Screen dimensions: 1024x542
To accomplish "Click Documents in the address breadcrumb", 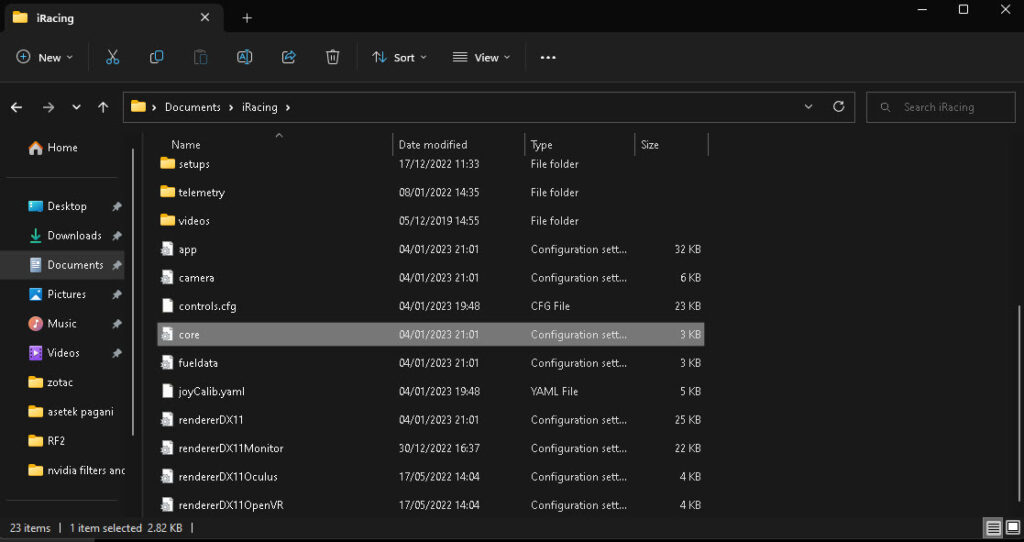I will click(x=193, y=107).
